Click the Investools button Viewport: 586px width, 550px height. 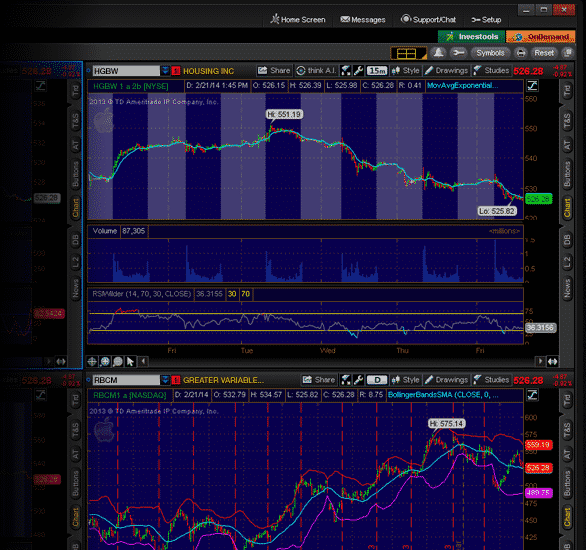click(x=471, y=37)
